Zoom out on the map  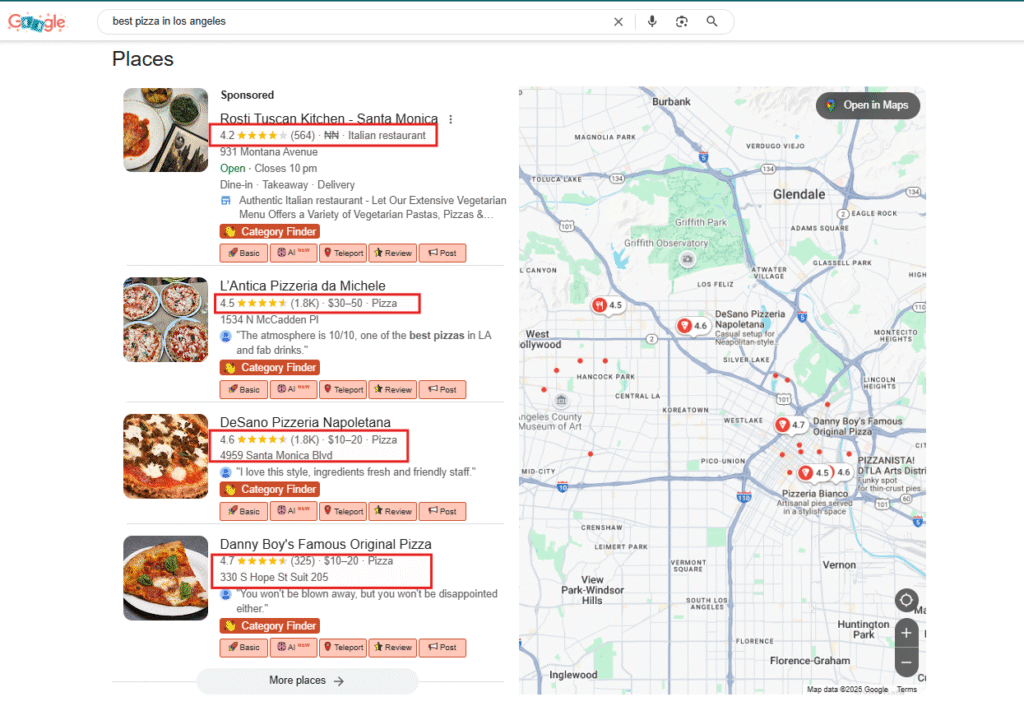pos(906,662)
